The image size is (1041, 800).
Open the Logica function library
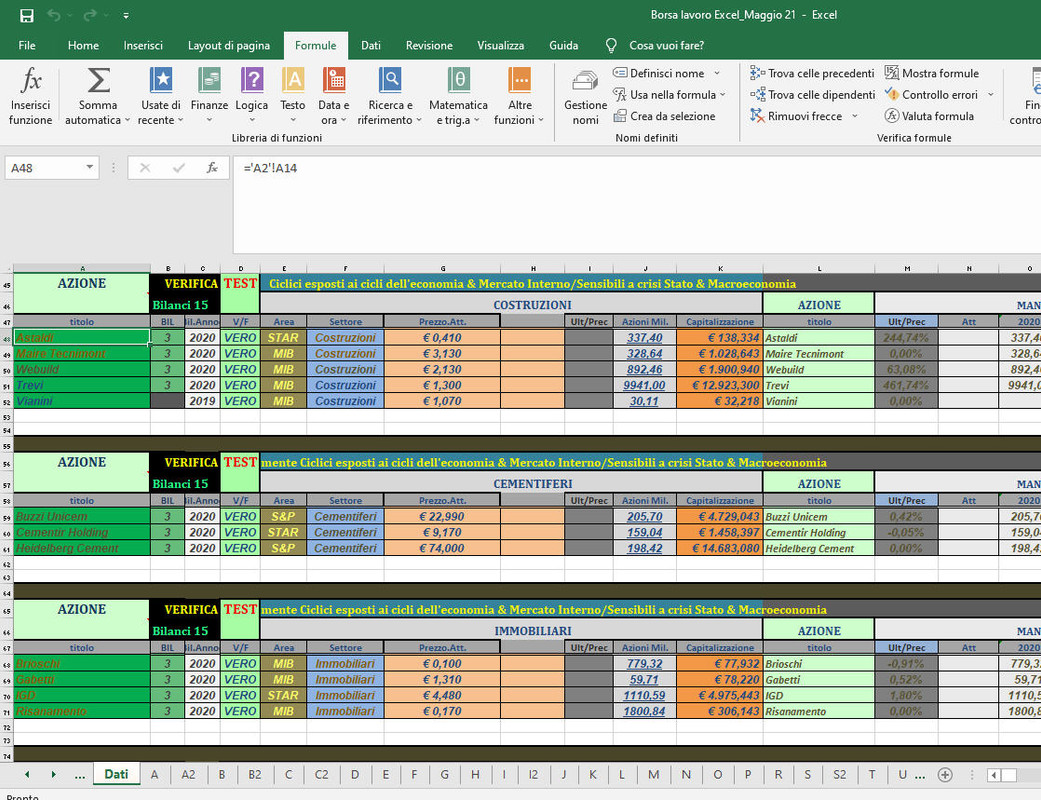point(252,96)
